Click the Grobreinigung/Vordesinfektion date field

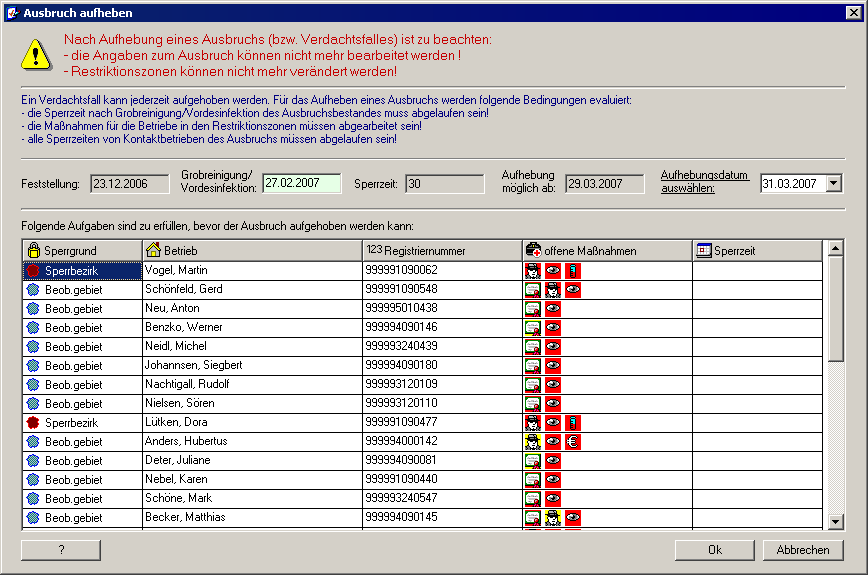pyautogui.click(x=302, y=183)
